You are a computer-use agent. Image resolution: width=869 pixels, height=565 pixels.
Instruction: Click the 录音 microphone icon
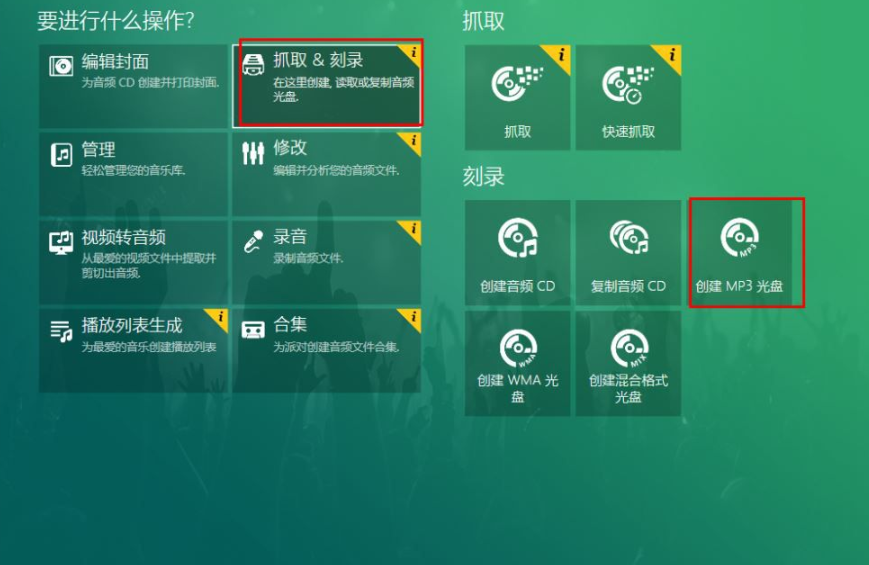point(253,242)
